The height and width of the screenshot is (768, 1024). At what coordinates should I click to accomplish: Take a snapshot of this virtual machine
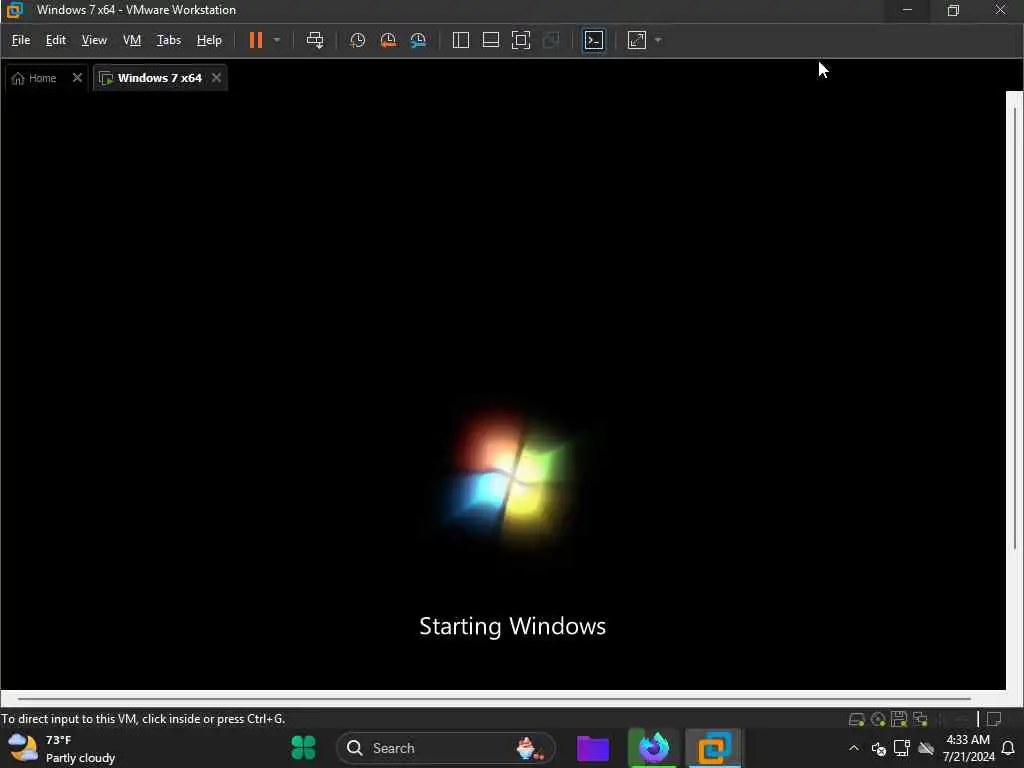pyautogui.click(x=357, y=40)
